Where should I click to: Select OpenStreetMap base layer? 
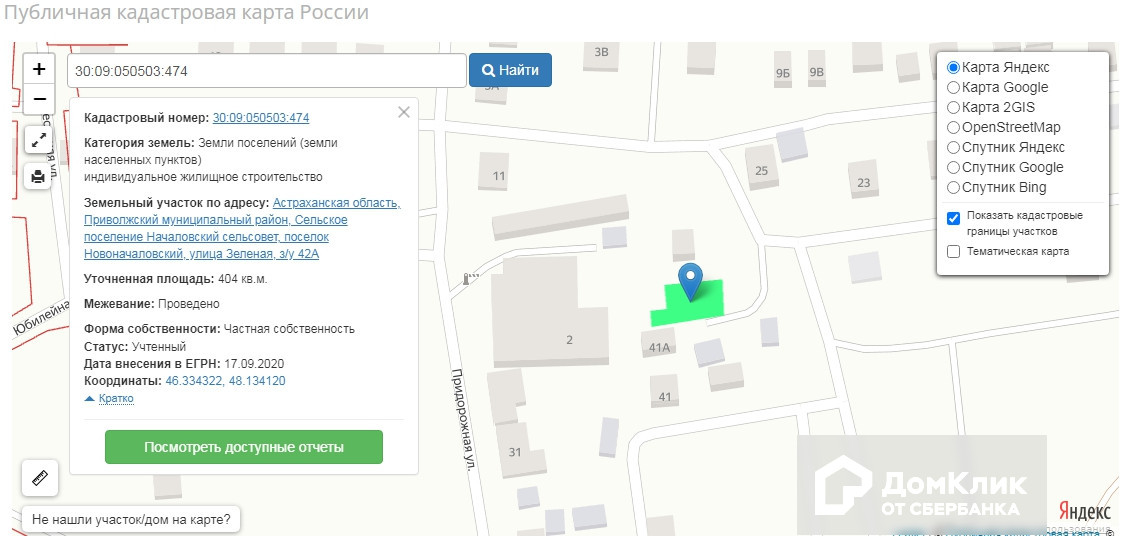coord(954,128)
